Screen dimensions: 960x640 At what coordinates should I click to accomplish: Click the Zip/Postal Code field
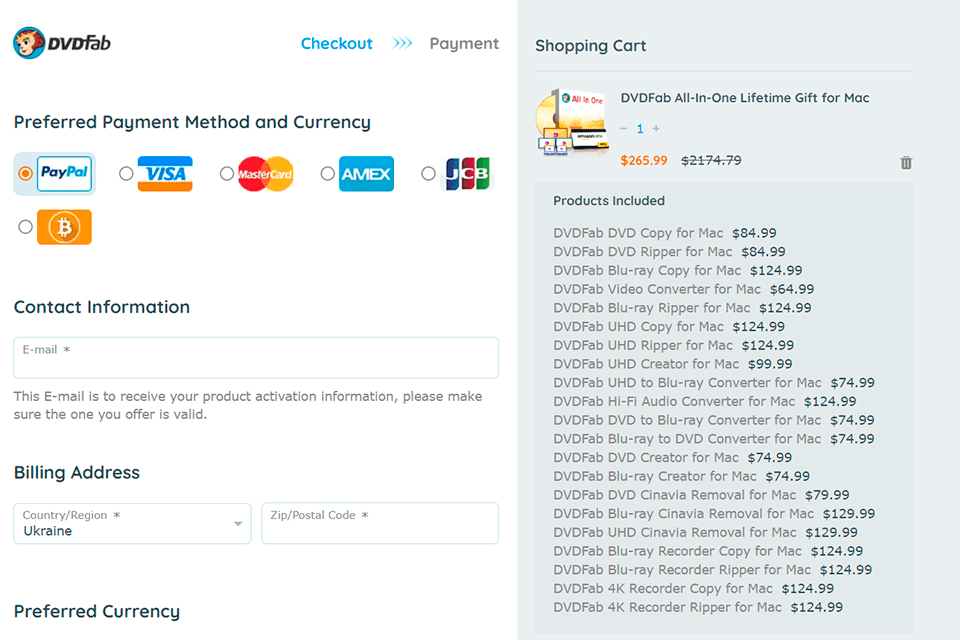click(x=380, y=523)
